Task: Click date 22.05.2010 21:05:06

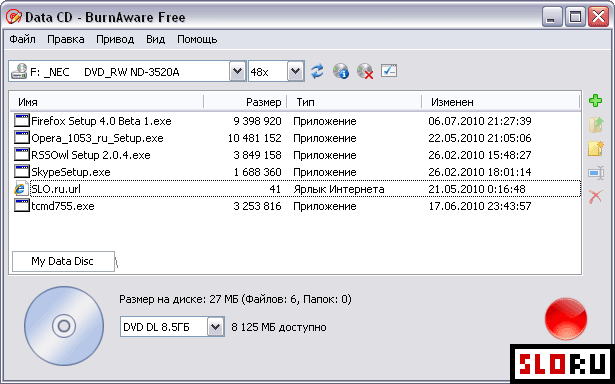Action: pos(480,138)
